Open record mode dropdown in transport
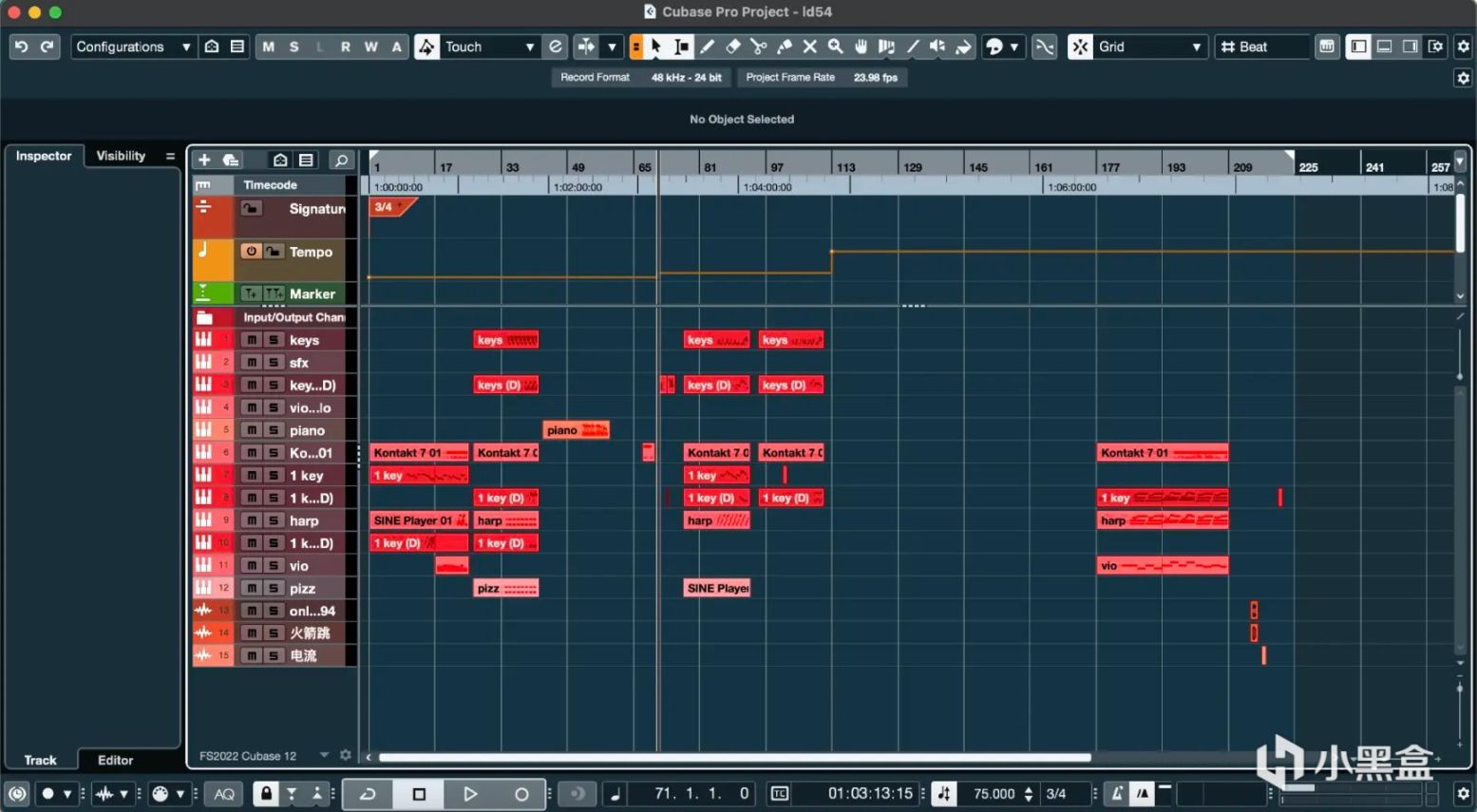1477x812 pixels. click(x=66, y=794)
